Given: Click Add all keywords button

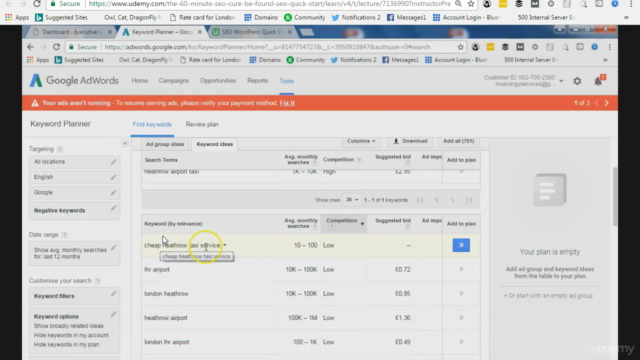Looking at the screenshot, I should [458, 141].
